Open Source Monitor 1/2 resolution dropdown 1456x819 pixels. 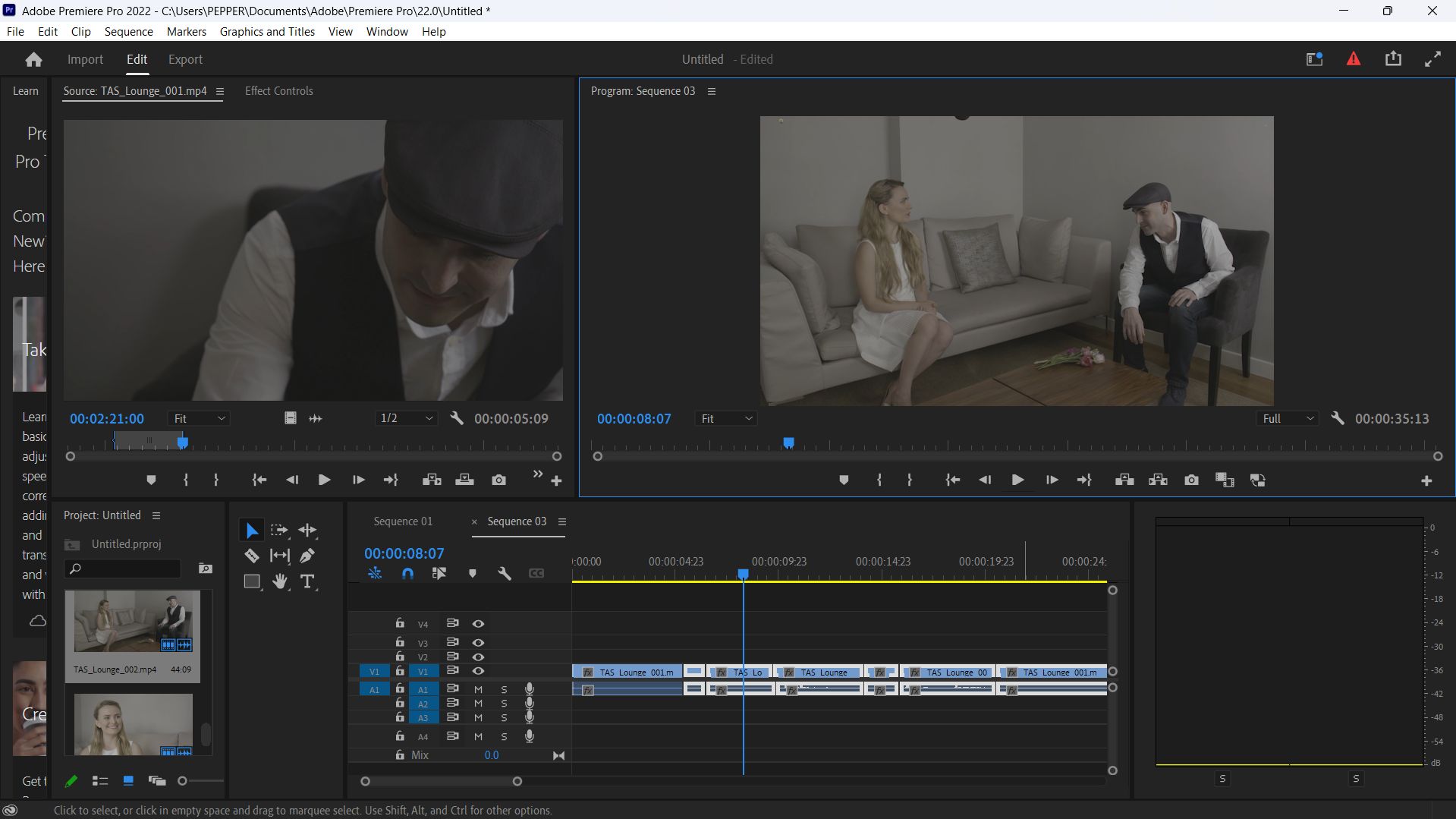(407, 418)
